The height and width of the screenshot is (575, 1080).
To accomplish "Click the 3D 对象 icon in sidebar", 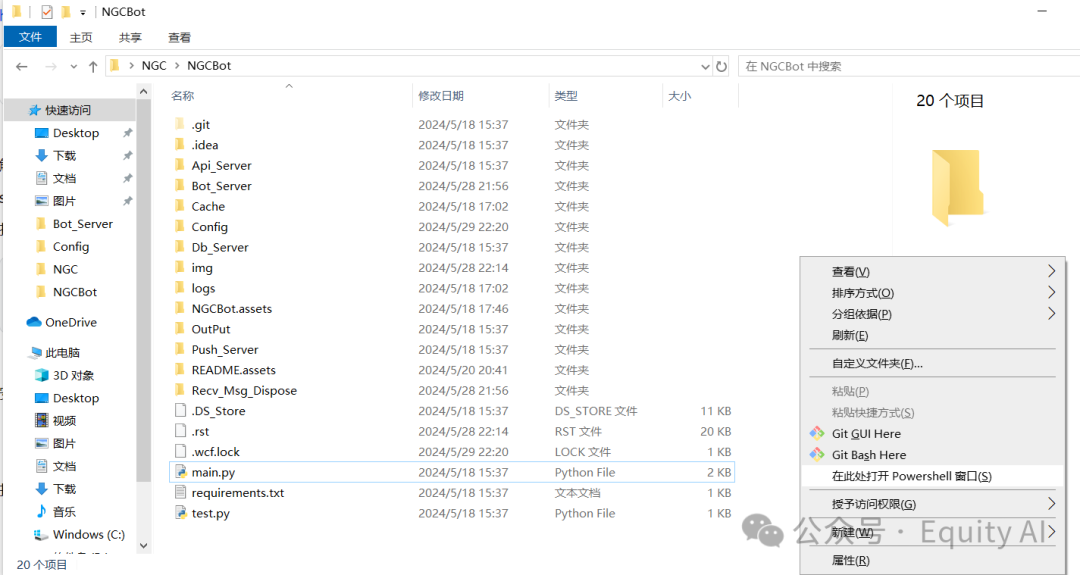I will (x=41, y=375).
